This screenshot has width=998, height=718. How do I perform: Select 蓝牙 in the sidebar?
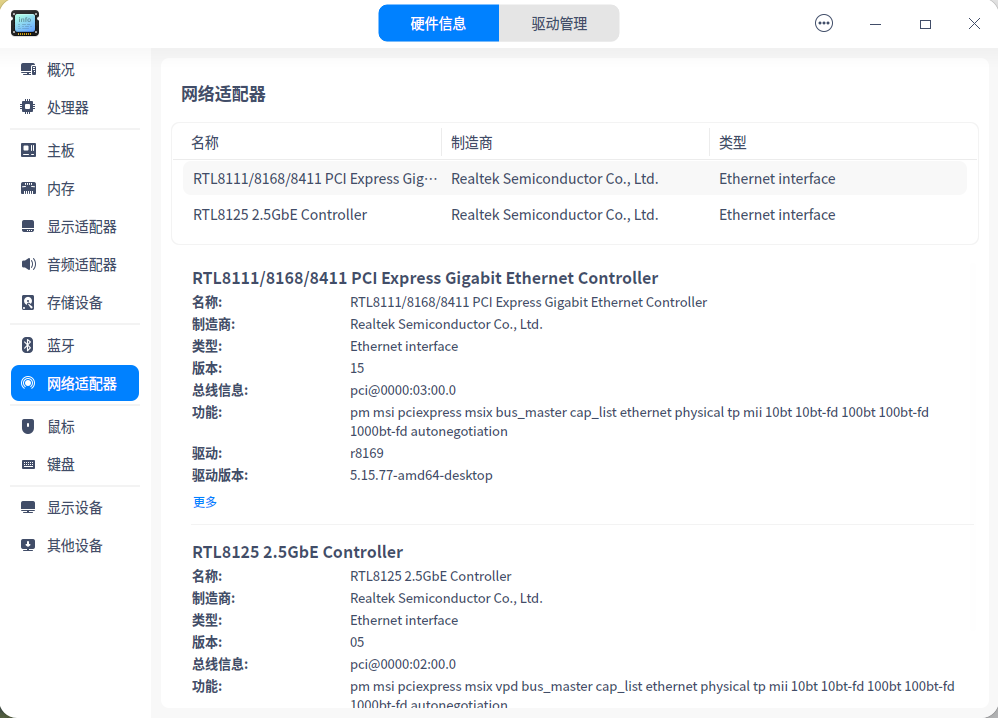(75, 345)
